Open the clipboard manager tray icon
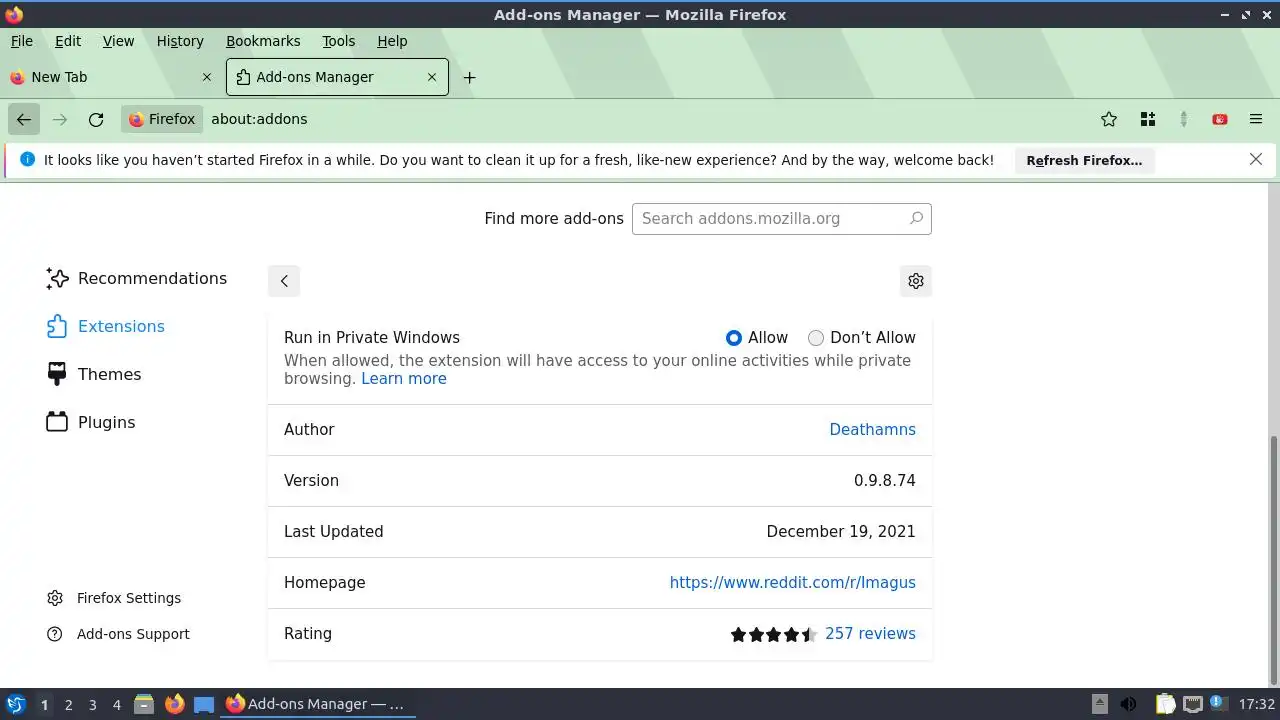 coord(1166,704)
